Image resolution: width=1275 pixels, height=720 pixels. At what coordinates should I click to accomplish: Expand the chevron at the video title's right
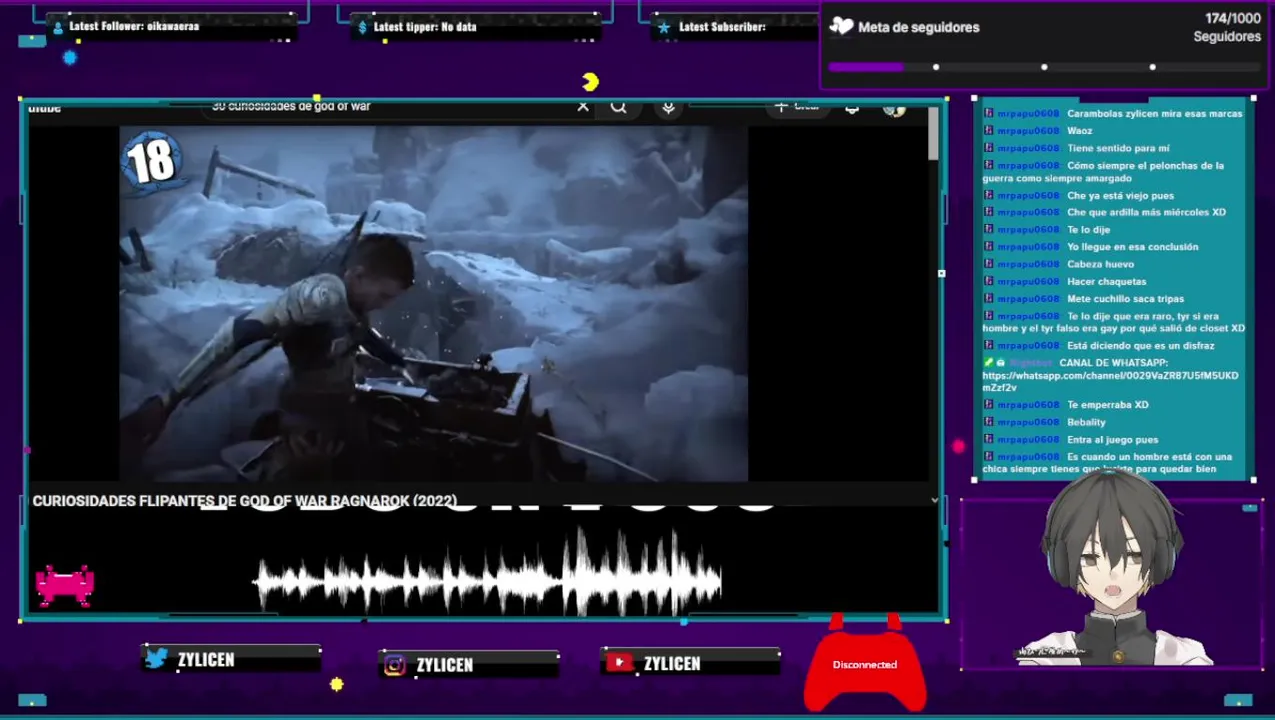(x=934, y=500)
